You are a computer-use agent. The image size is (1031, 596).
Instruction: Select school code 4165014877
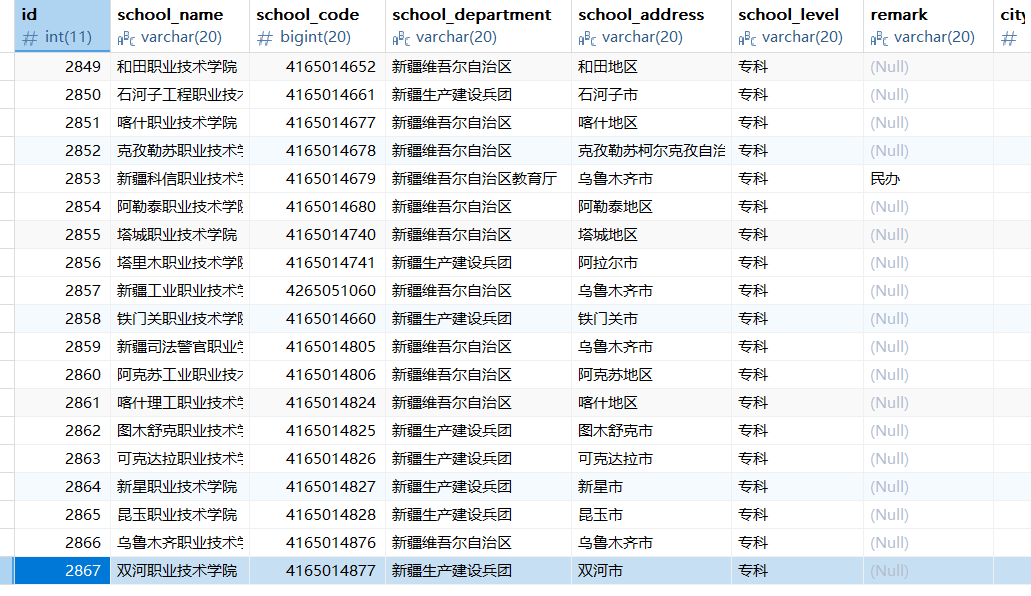[318, 570]
